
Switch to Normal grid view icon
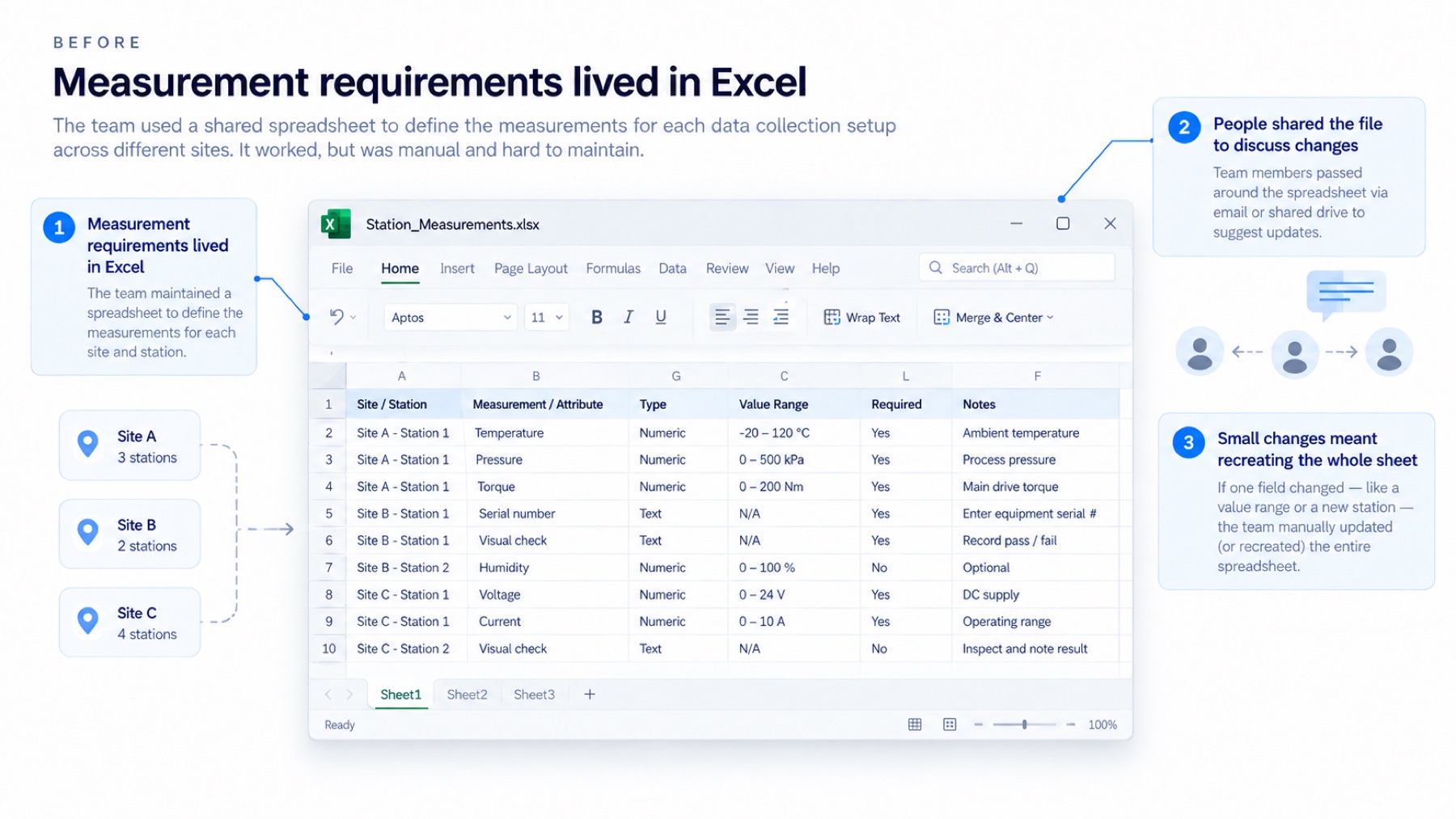tap(915, 724)
